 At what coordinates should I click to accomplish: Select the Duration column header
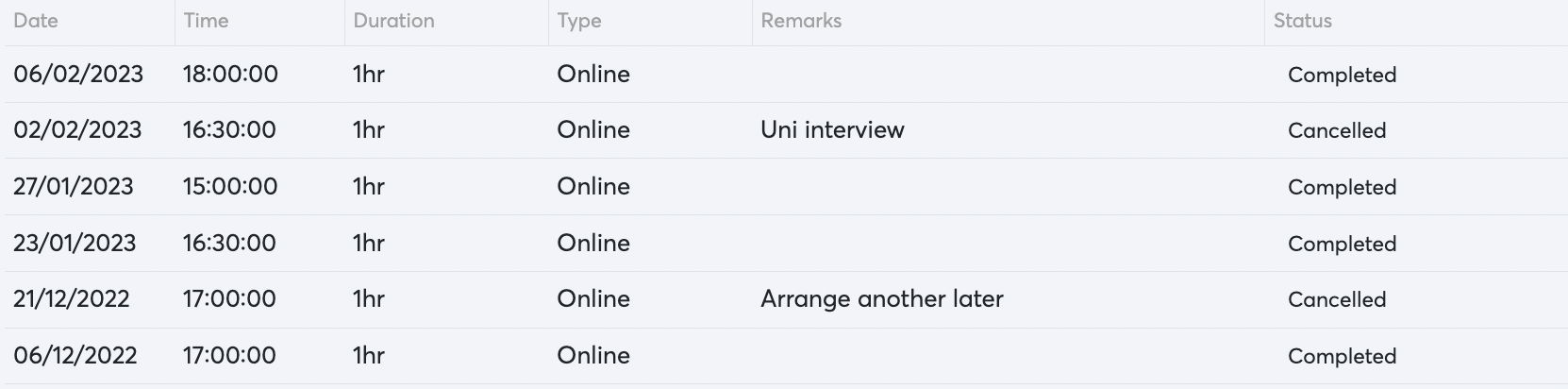click(393, 21)
